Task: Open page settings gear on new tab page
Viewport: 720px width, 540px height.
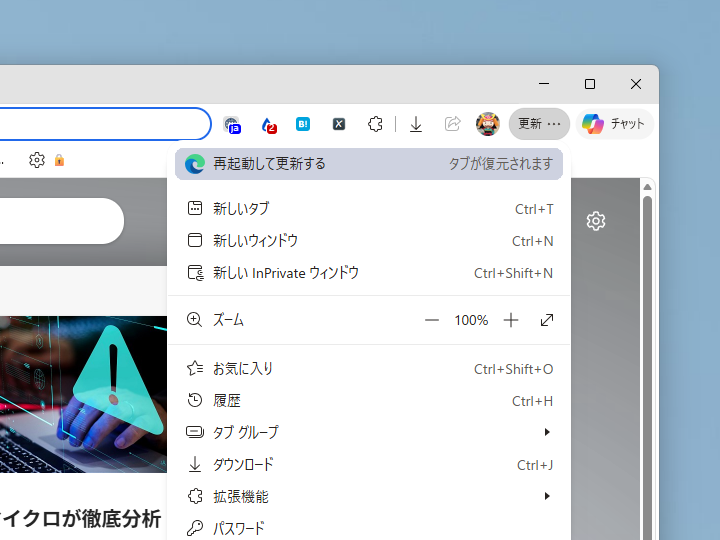Action: (x=596, y=221)
